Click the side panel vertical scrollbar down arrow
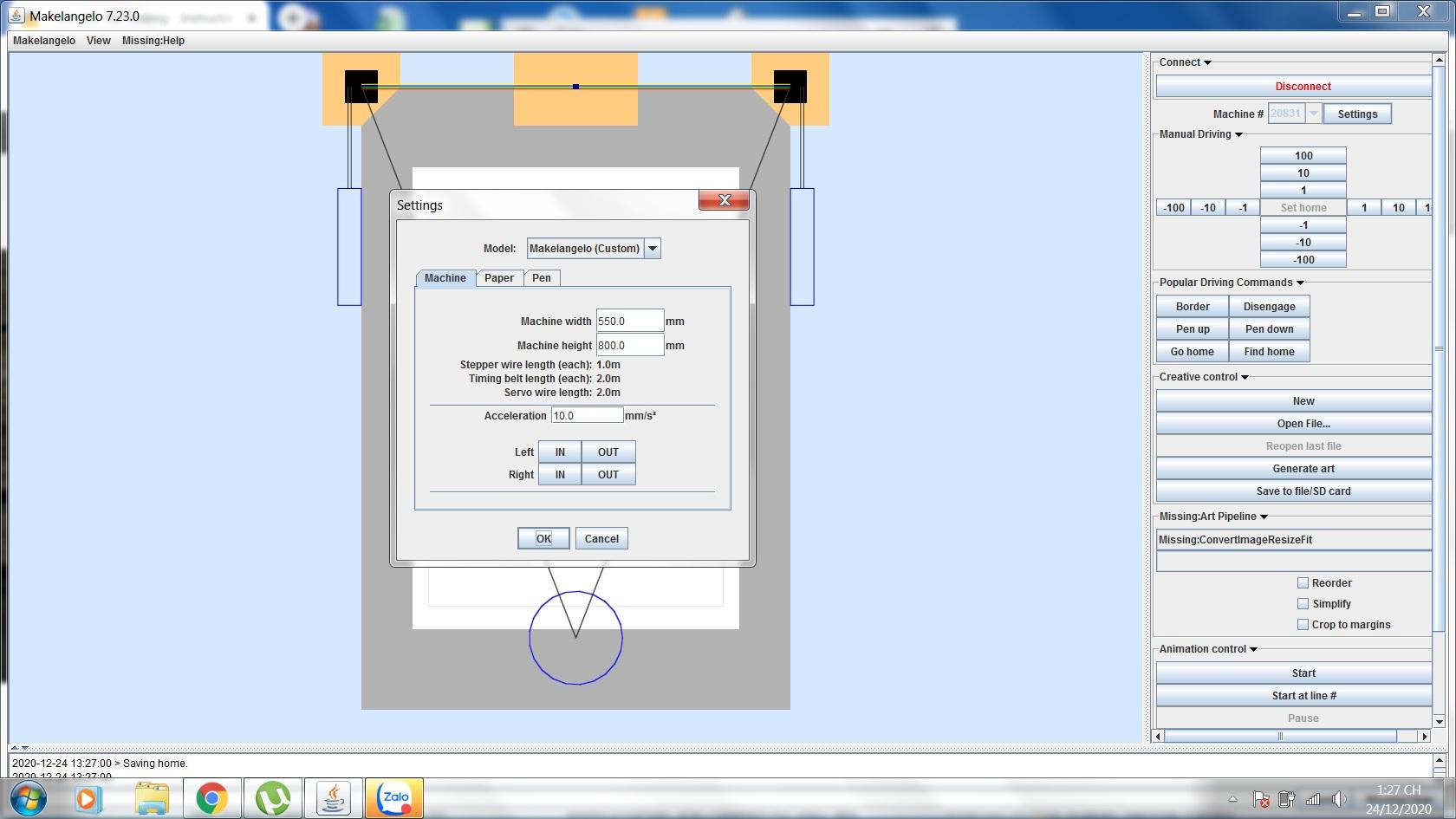The width and height of the screenshot is (1456, 819). [x=1439, y=721]
